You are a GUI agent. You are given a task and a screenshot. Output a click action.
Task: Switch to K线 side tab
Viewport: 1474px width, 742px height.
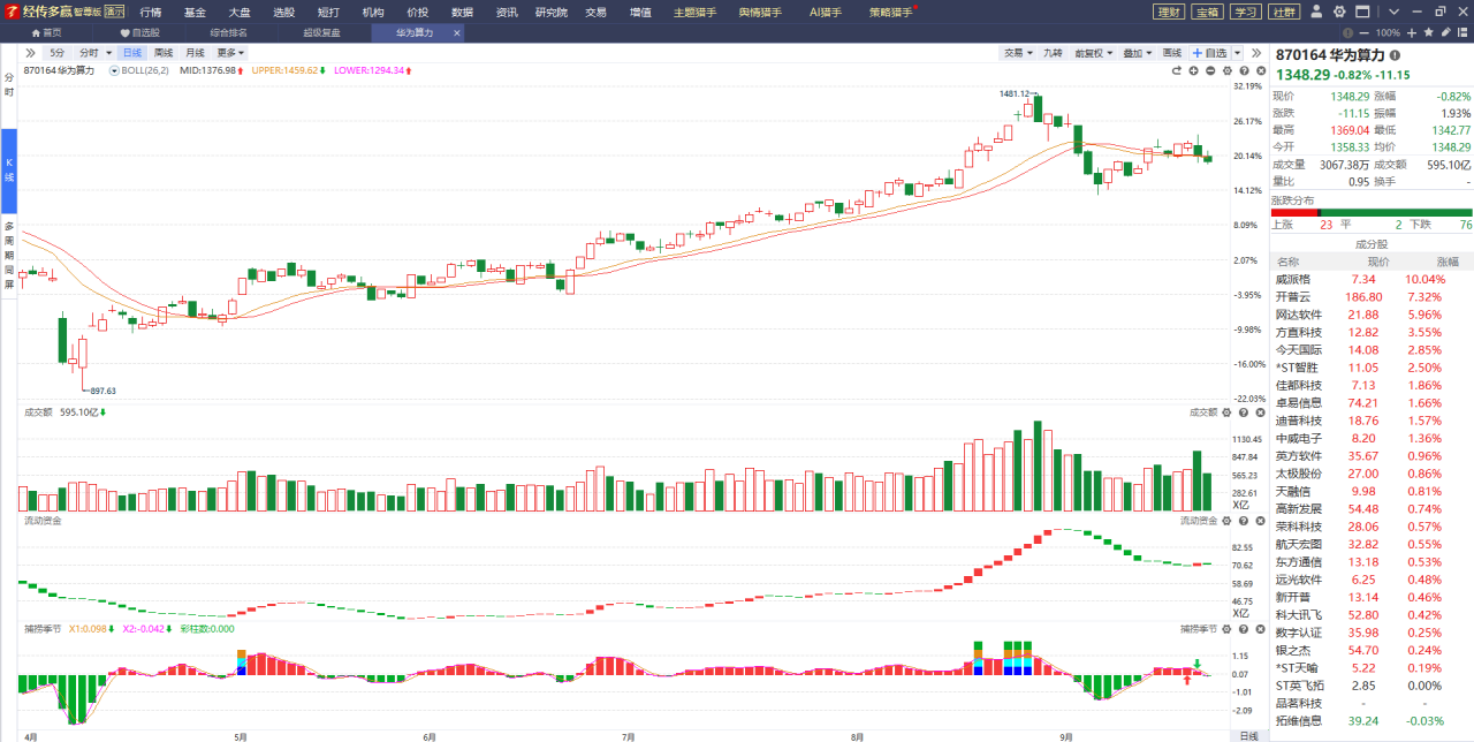pyautogui.click(x=9, y=170)
